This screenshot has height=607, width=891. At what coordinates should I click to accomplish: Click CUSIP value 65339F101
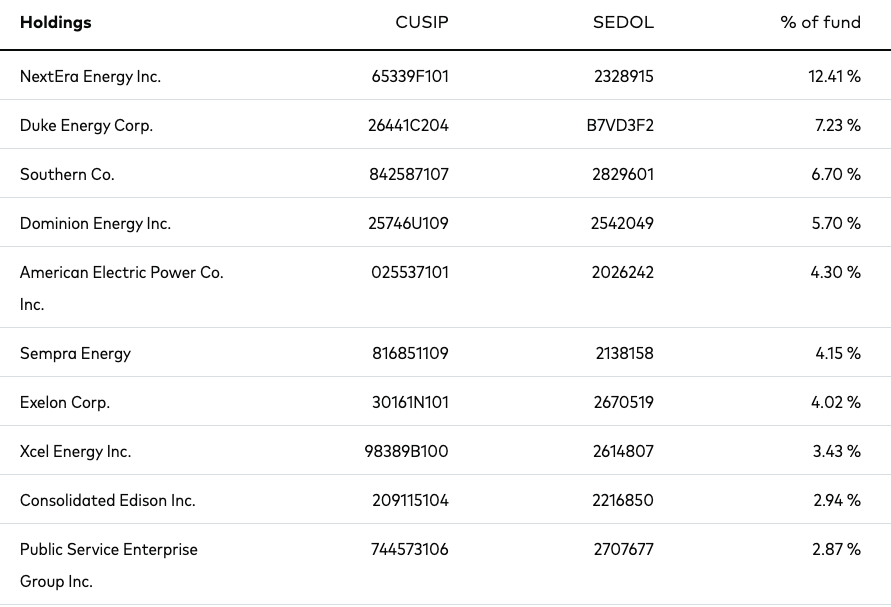pyautogui.click(x=410, y=76)
